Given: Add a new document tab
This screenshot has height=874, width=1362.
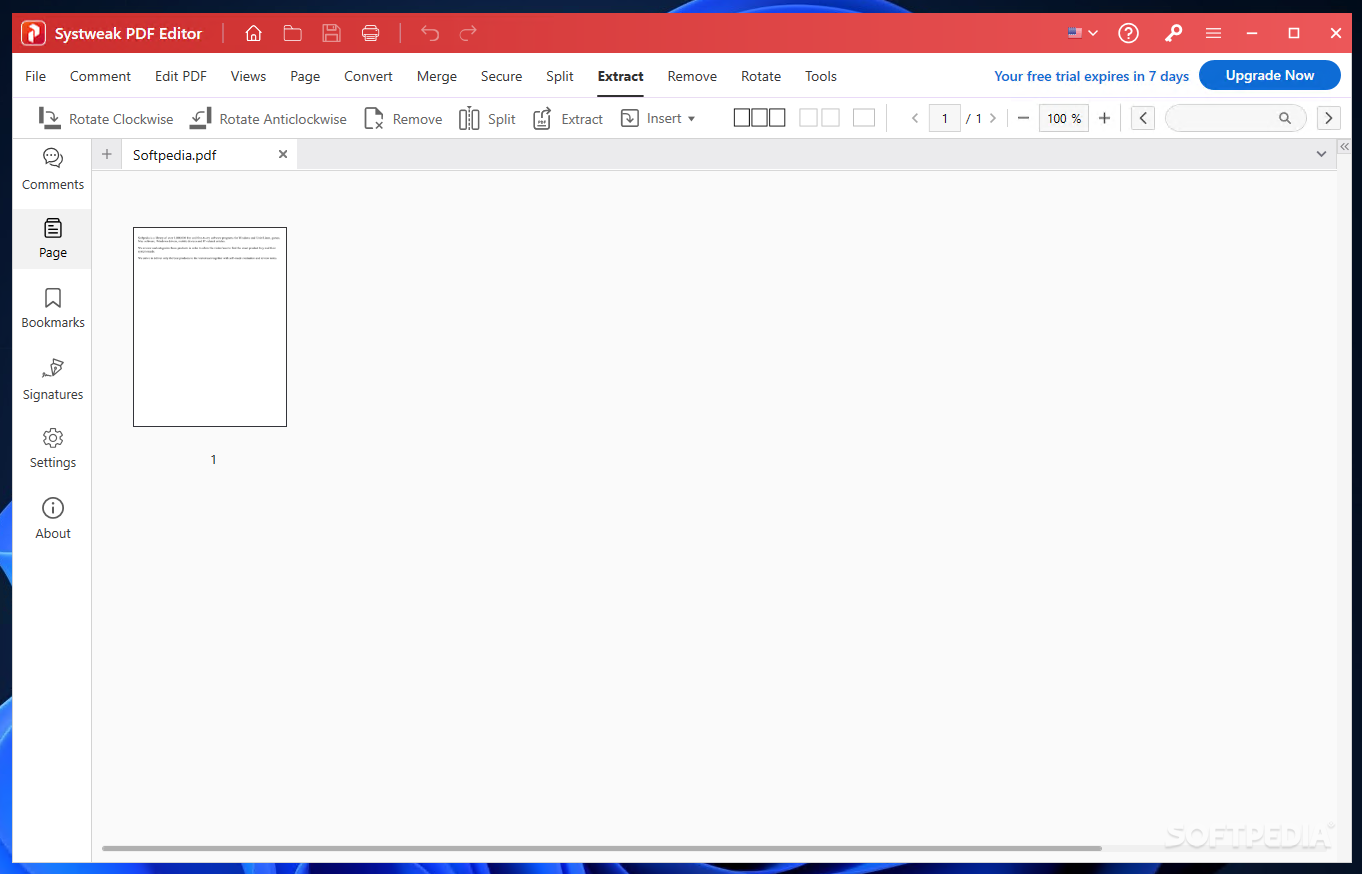Looking at the screenshot, I should pos(107,154).
